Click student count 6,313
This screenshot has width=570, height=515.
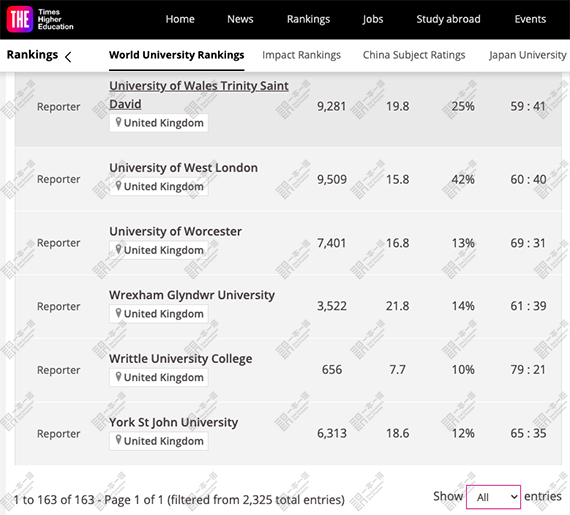[332, 433]
